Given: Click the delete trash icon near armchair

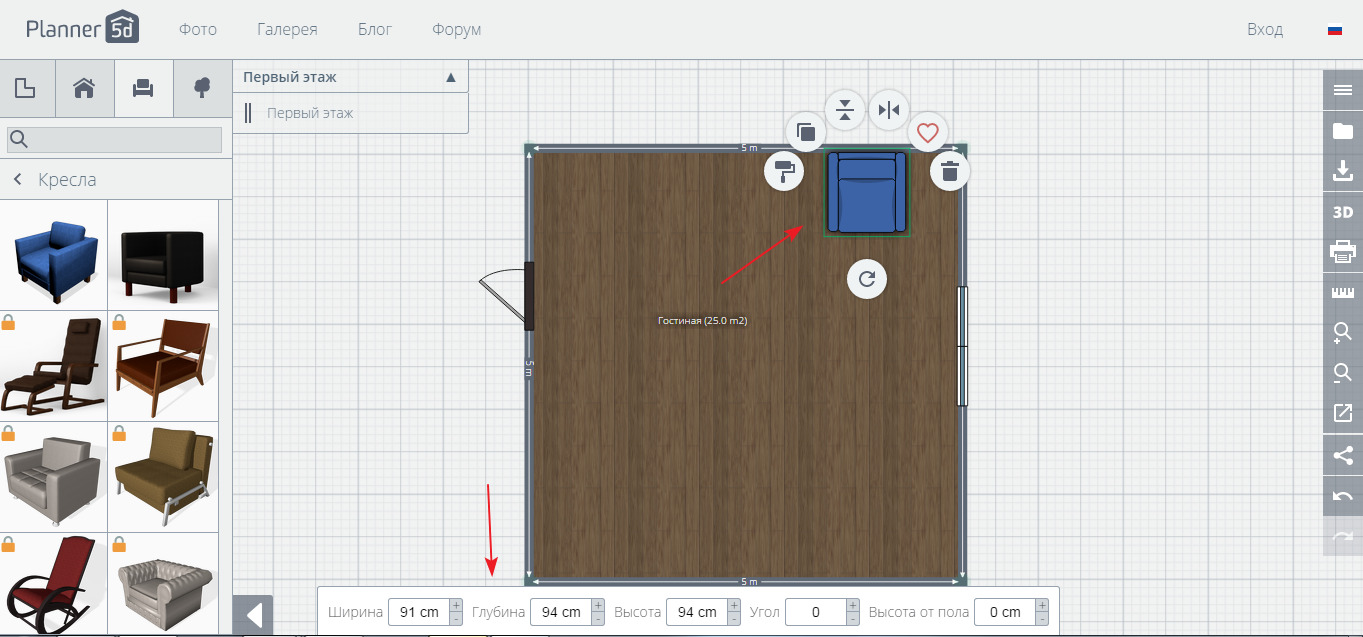Looking at the screenshot, I should pyautogui.click(x=950, y=172).
